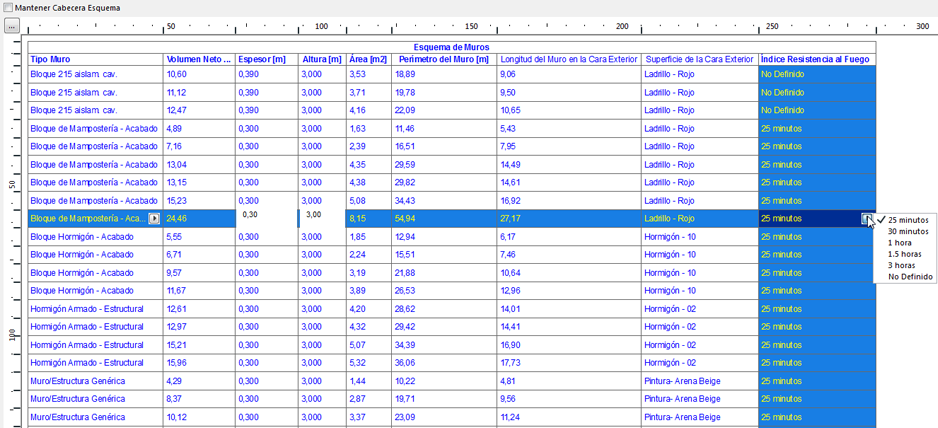938x428 pixels.
Task: Open the wall type arrow in the selected row
Action: pos(154,218)
